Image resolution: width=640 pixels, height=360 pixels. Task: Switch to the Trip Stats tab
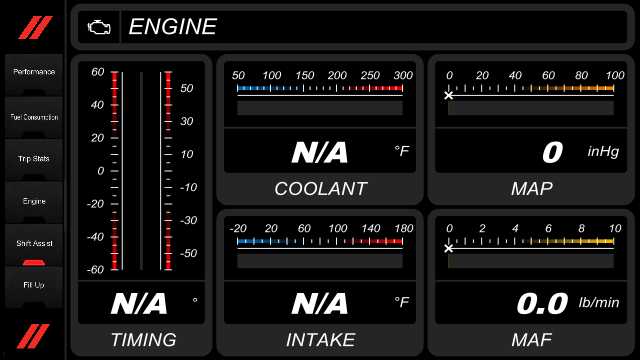pos(34,160)
